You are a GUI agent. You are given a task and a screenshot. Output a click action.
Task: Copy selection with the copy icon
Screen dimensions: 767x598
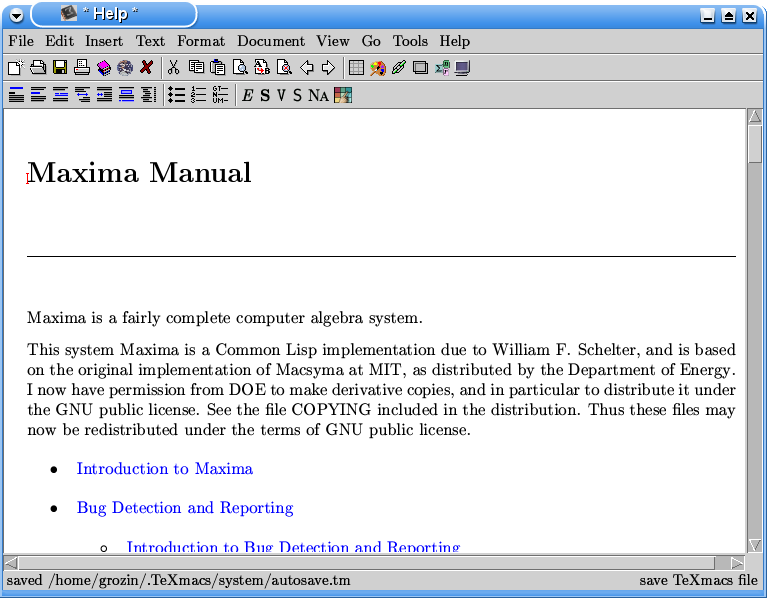coord(196,67)
